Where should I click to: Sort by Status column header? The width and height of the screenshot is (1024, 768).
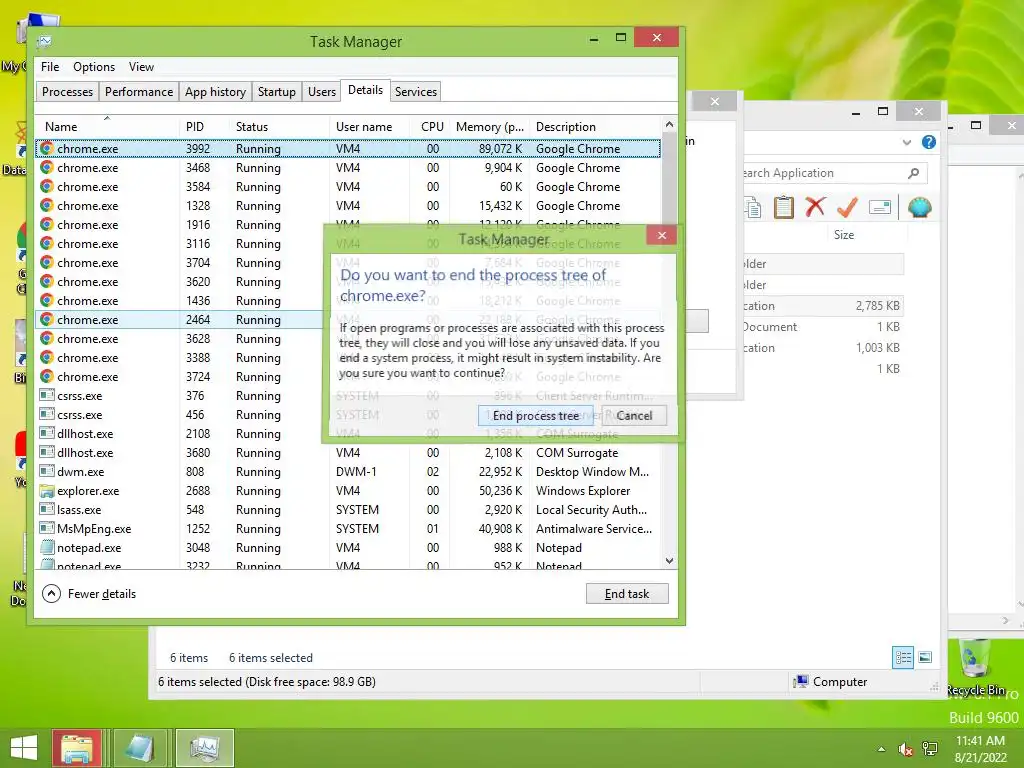click(x=279, y=127)
